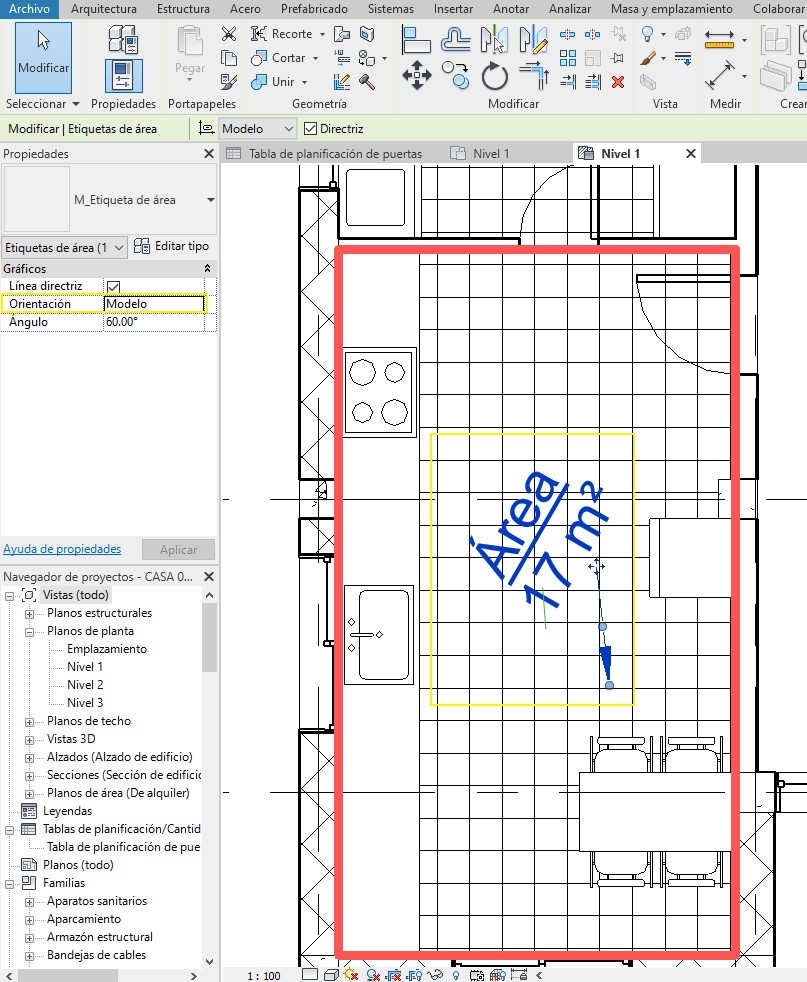
Task: Click the Rotate tool in ribbon
Action: pyautogui.click(x=494, y=76)
